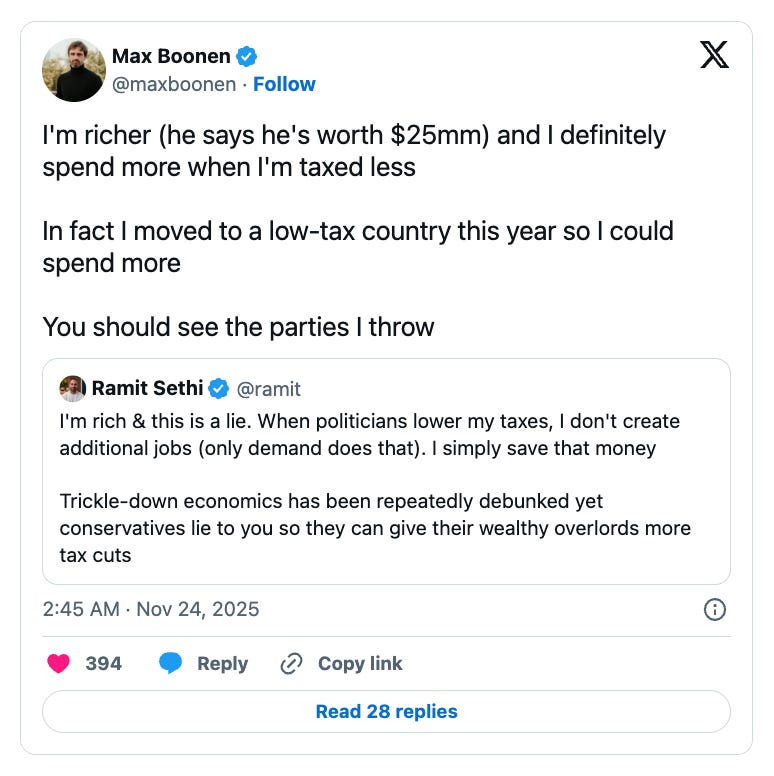This screenshot has width=774, height=776.
Task: Open Ramit Sethi's small avatar
Action: point(73,388)
